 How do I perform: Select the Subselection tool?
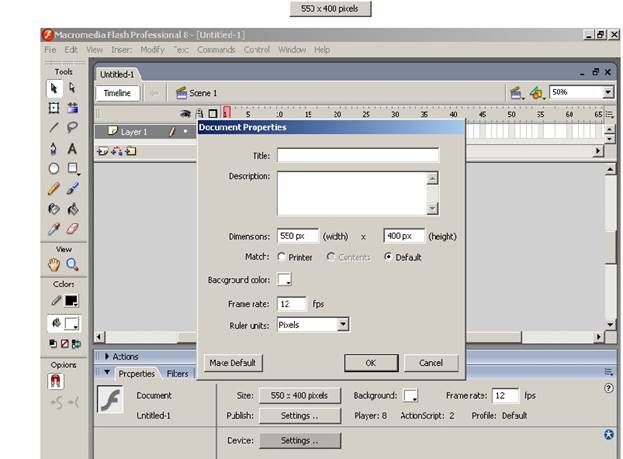pyautogui.click(x=72, y=87)
